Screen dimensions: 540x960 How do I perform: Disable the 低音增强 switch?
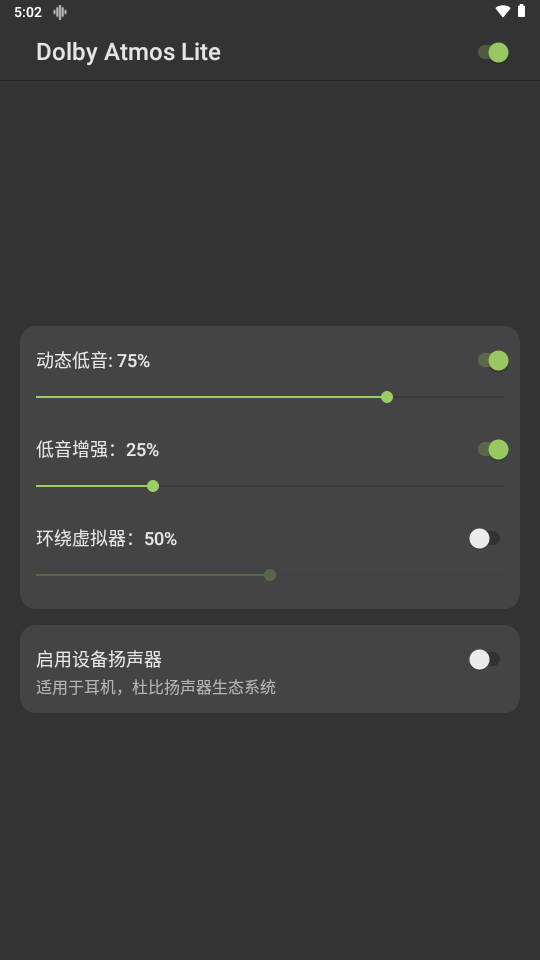tap(493, 449)
